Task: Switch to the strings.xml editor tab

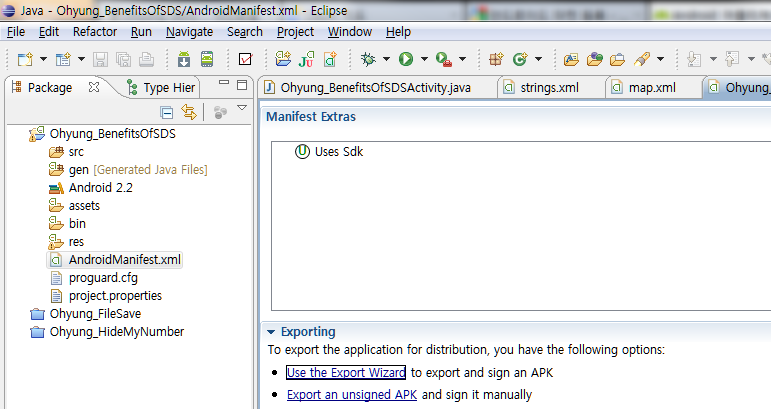Action: click(549, 88)
